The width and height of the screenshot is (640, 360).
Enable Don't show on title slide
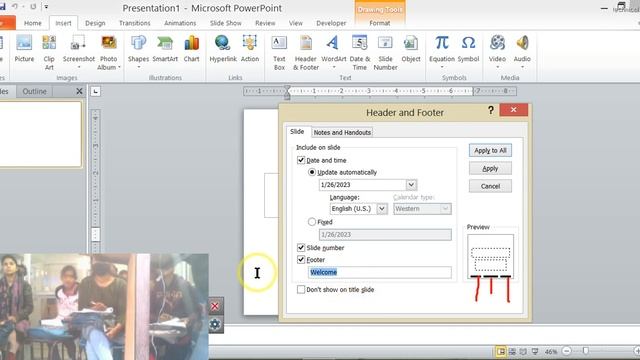point(301,289)
